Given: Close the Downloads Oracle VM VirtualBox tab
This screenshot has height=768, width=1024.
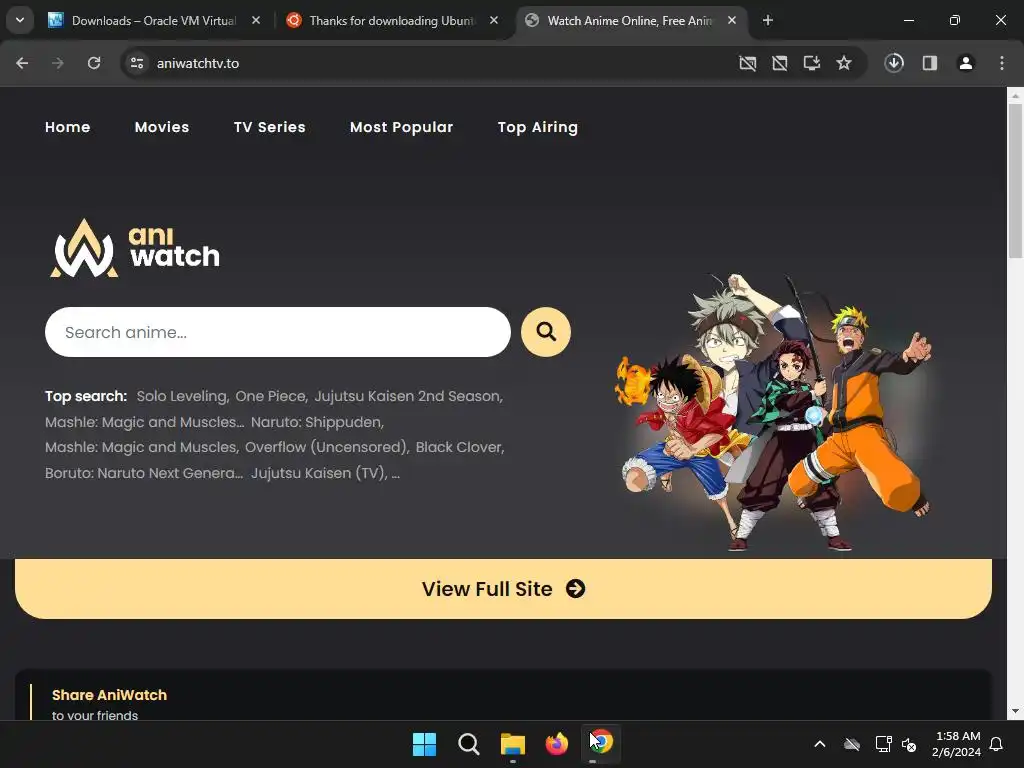Looking at the screenshot, I should pyautogui.click(x=256, y=20).
